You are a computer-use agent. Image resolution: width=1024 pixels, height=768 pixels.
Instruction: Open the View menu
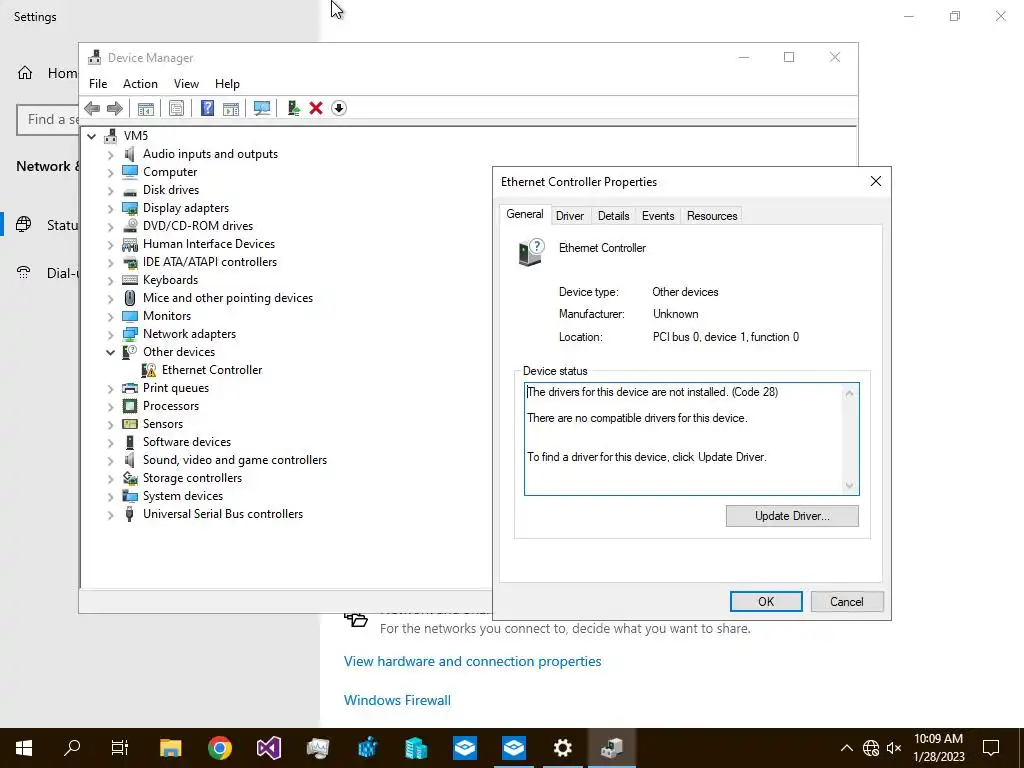pyautogui.click(x=186, y=84)
